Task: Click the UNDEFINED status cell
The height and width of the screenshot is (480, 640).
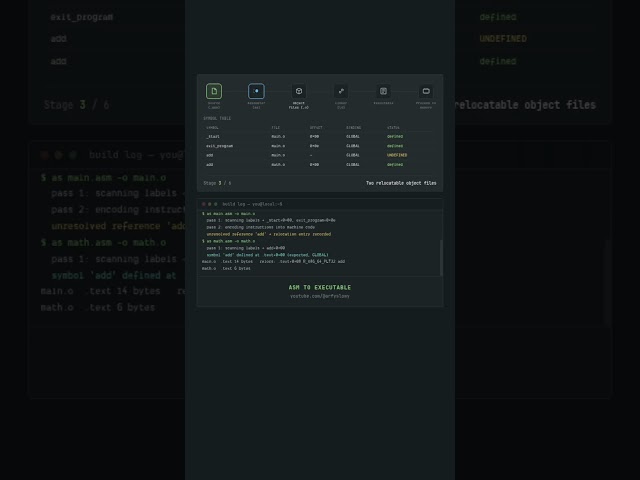Action: tap(397, 155)
